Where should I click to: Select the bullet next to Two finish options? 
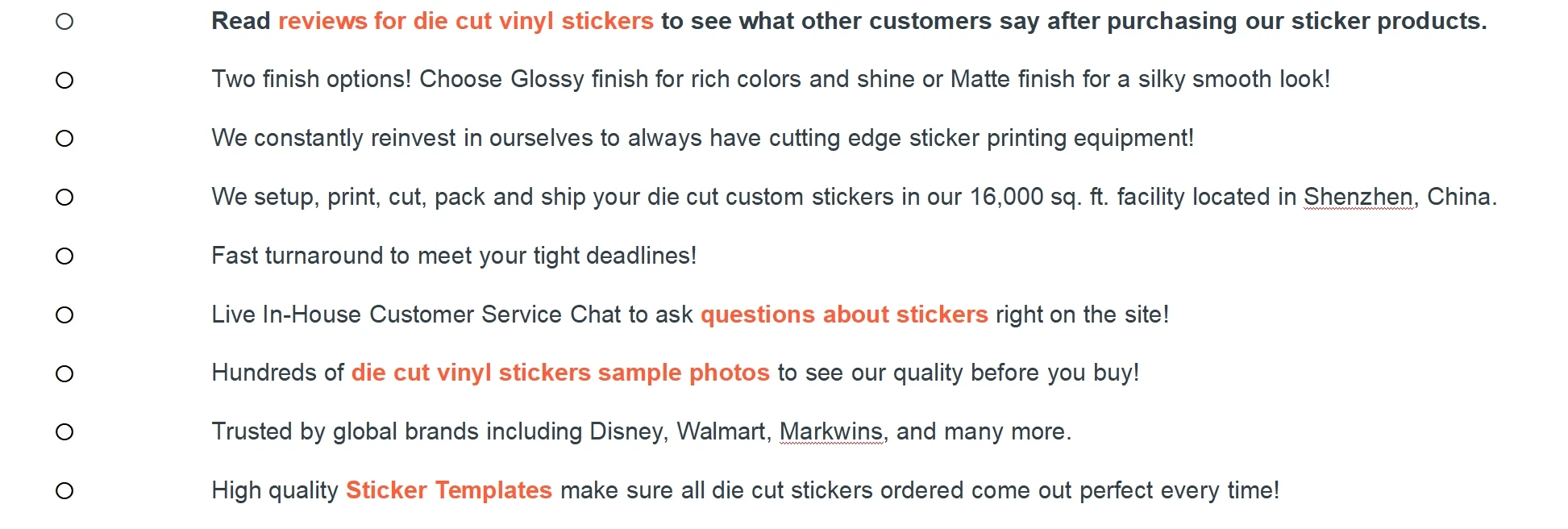64,81
